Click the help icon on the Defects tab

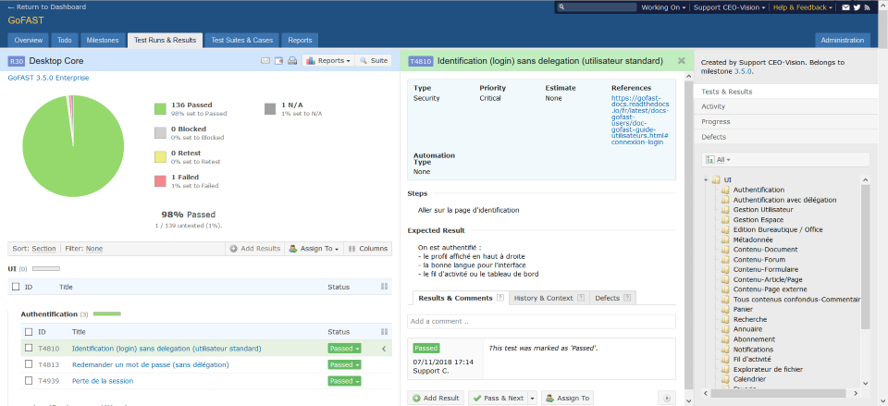tap(626, 298)
